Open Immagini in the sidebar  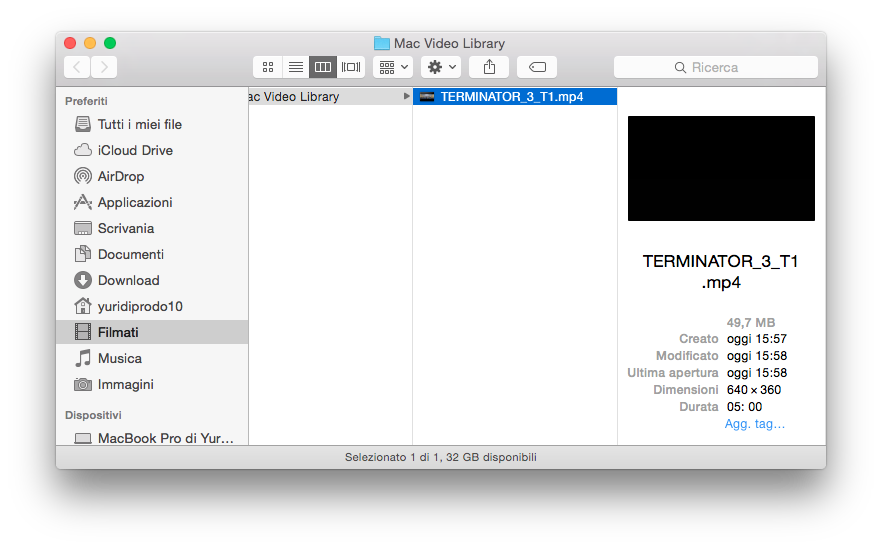pos(152,384)
